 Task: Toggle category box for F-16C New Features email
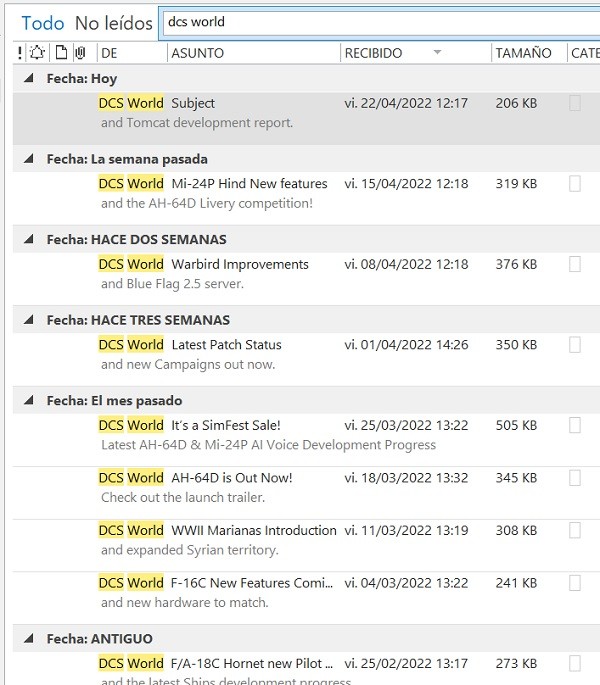click(575, 583)
